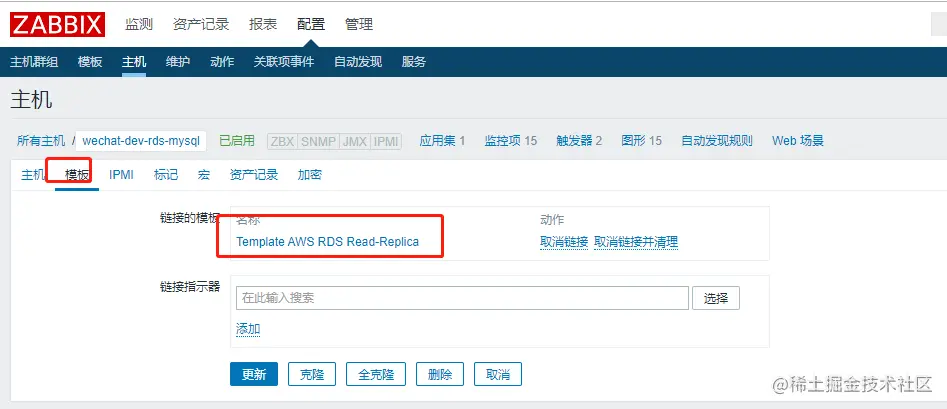Open 应用集 1 link
Screen dimensions: 947x409
pos(442,141)
